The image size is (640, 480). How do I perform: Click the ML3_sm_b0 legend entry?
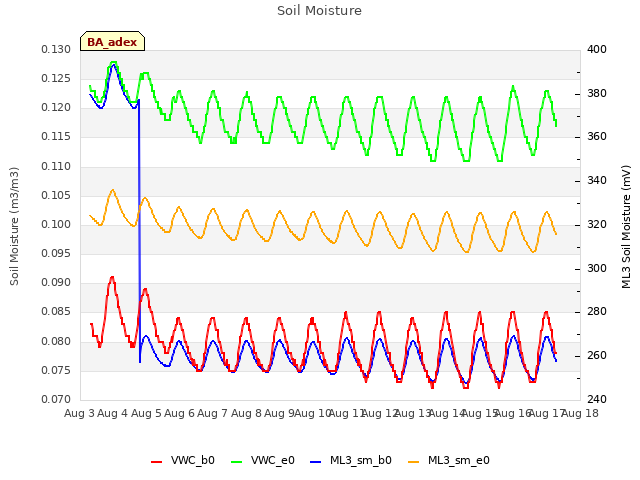point(351,460)
